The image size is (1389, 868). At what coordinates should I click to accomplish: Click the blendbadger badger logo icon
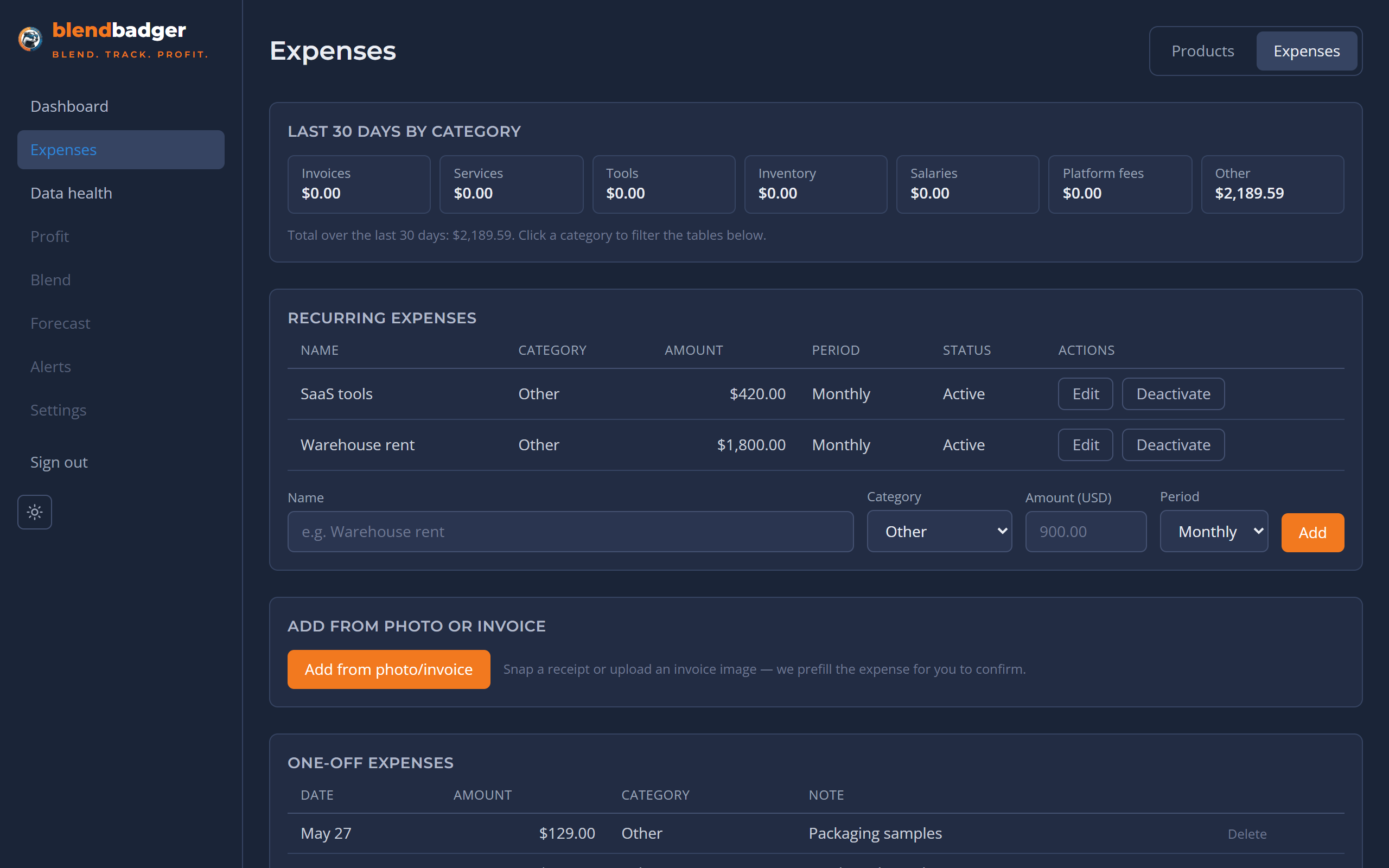click(x=30, y=39)
